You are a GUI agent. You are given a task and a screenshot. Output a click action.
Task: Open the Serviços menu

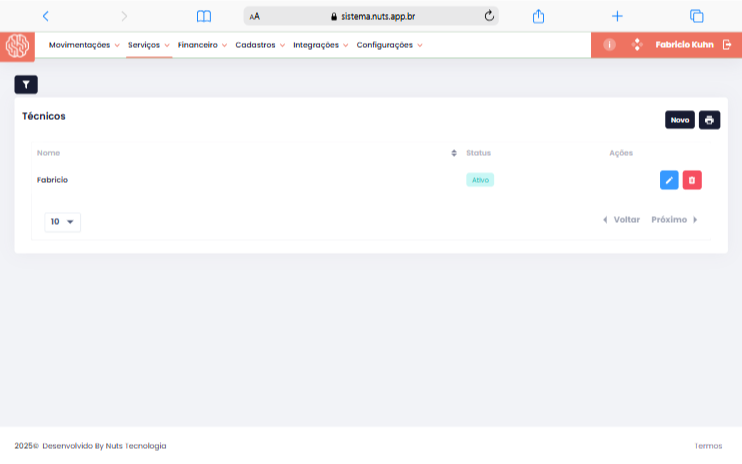[149, 45]
